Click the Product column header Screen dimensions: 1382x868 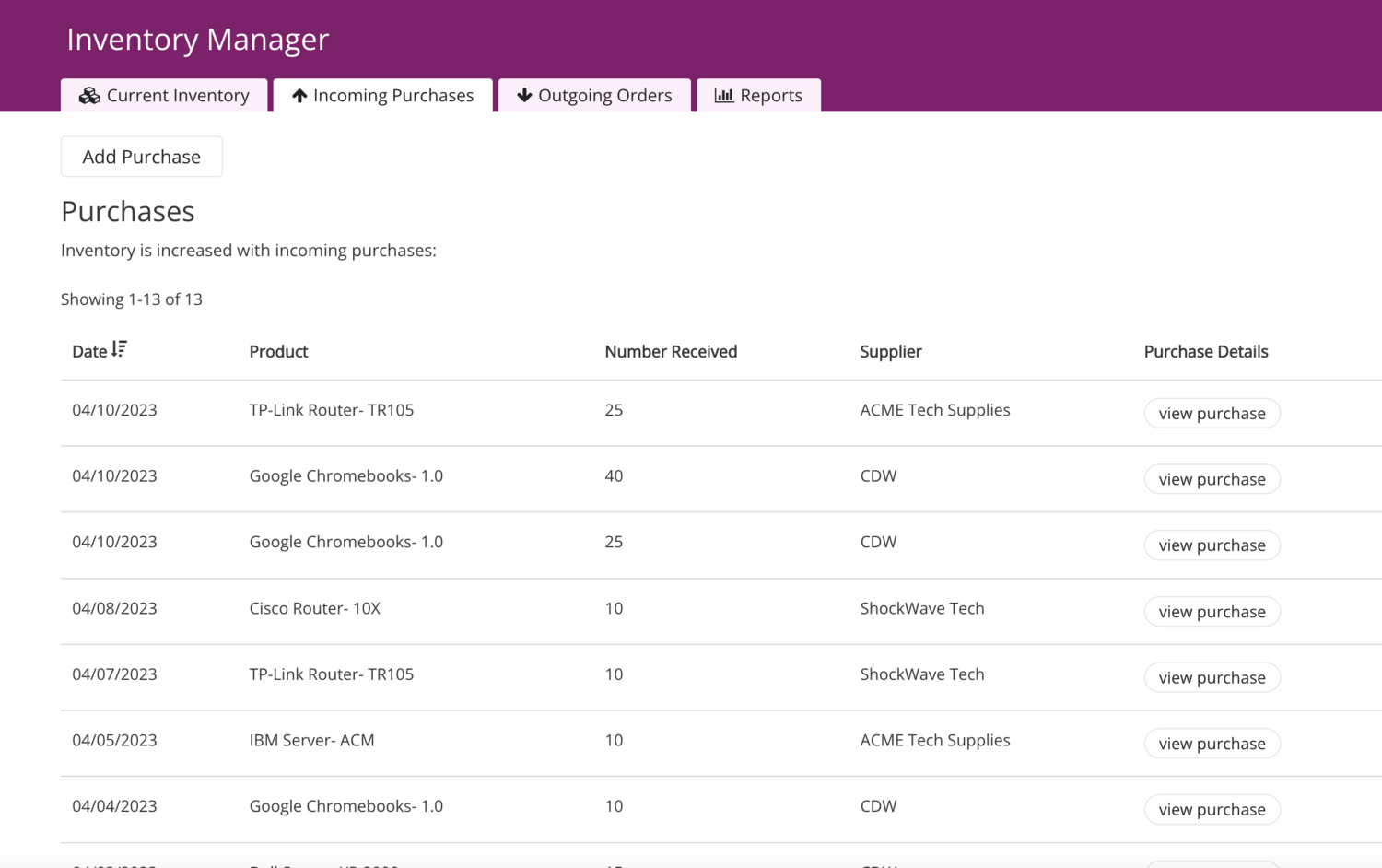(278, 352)
